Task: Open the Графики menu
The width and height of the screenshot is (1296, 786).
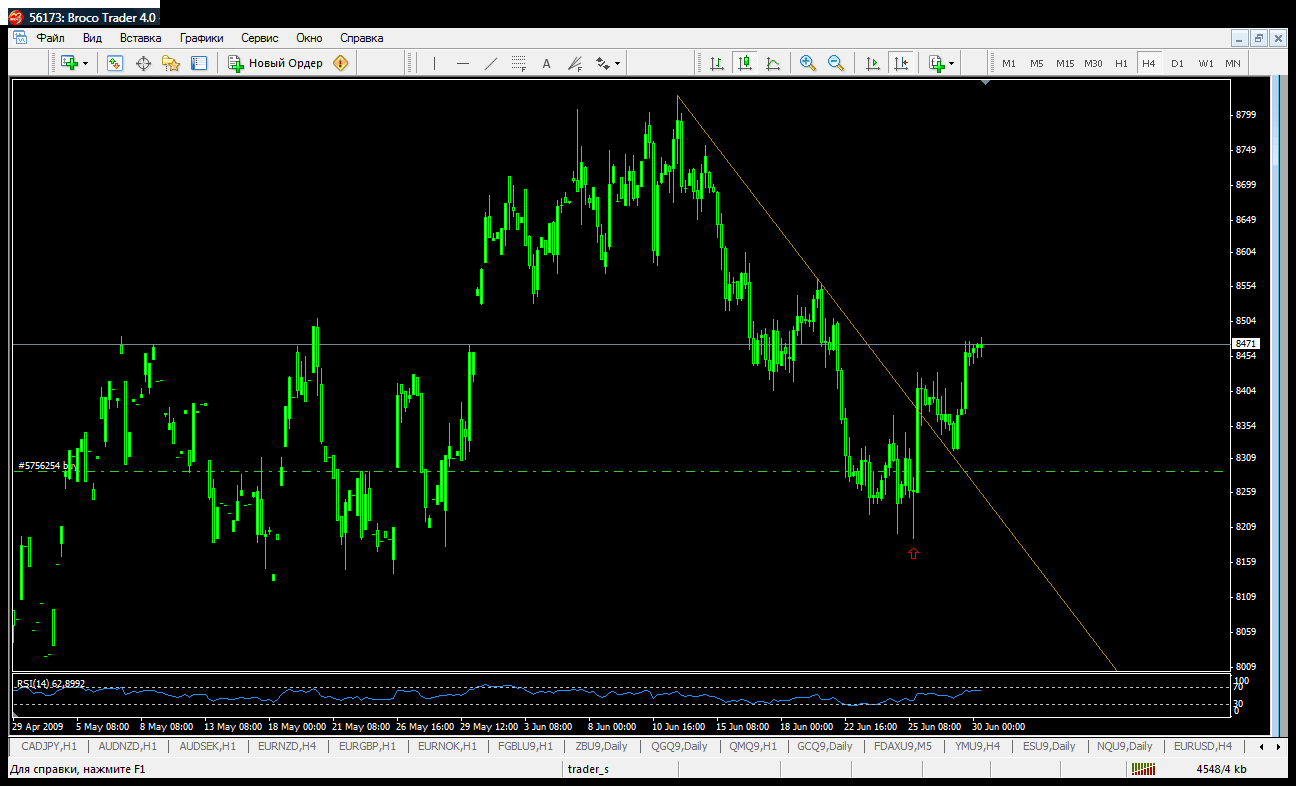Action: [201, 38]
